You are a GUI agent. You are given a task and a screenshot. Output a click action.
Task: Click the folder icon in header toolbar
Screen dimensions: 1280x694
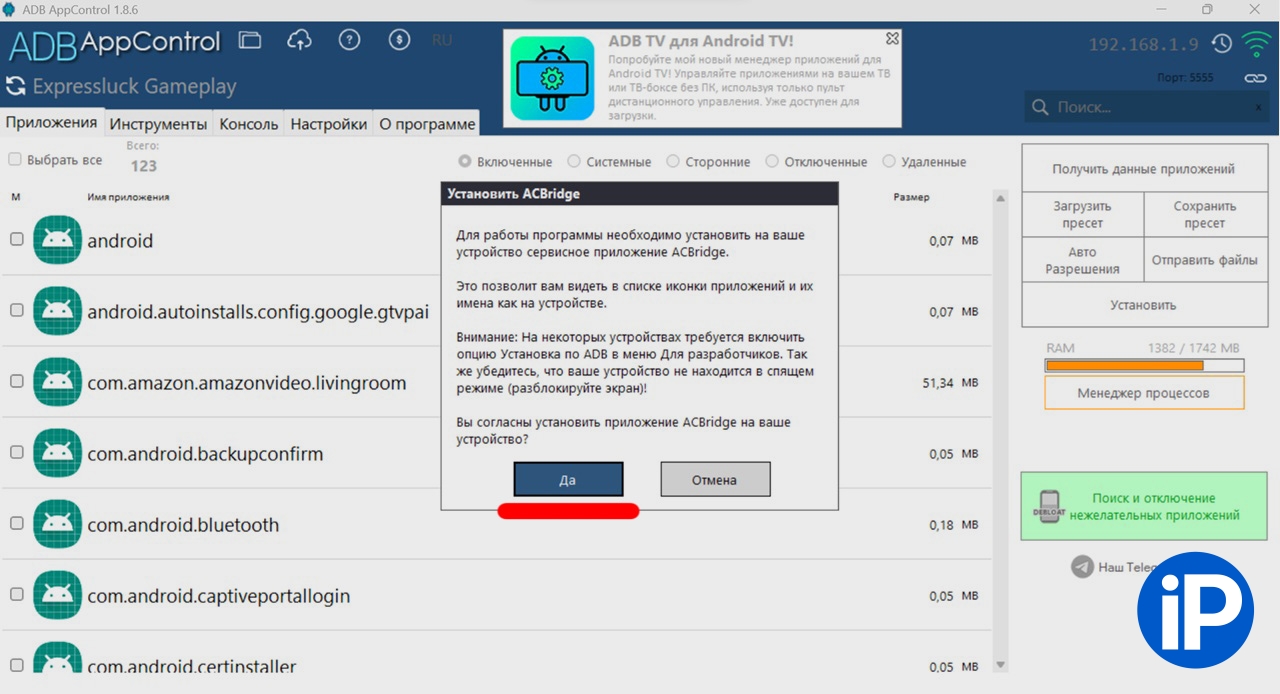tap(249, 41)
